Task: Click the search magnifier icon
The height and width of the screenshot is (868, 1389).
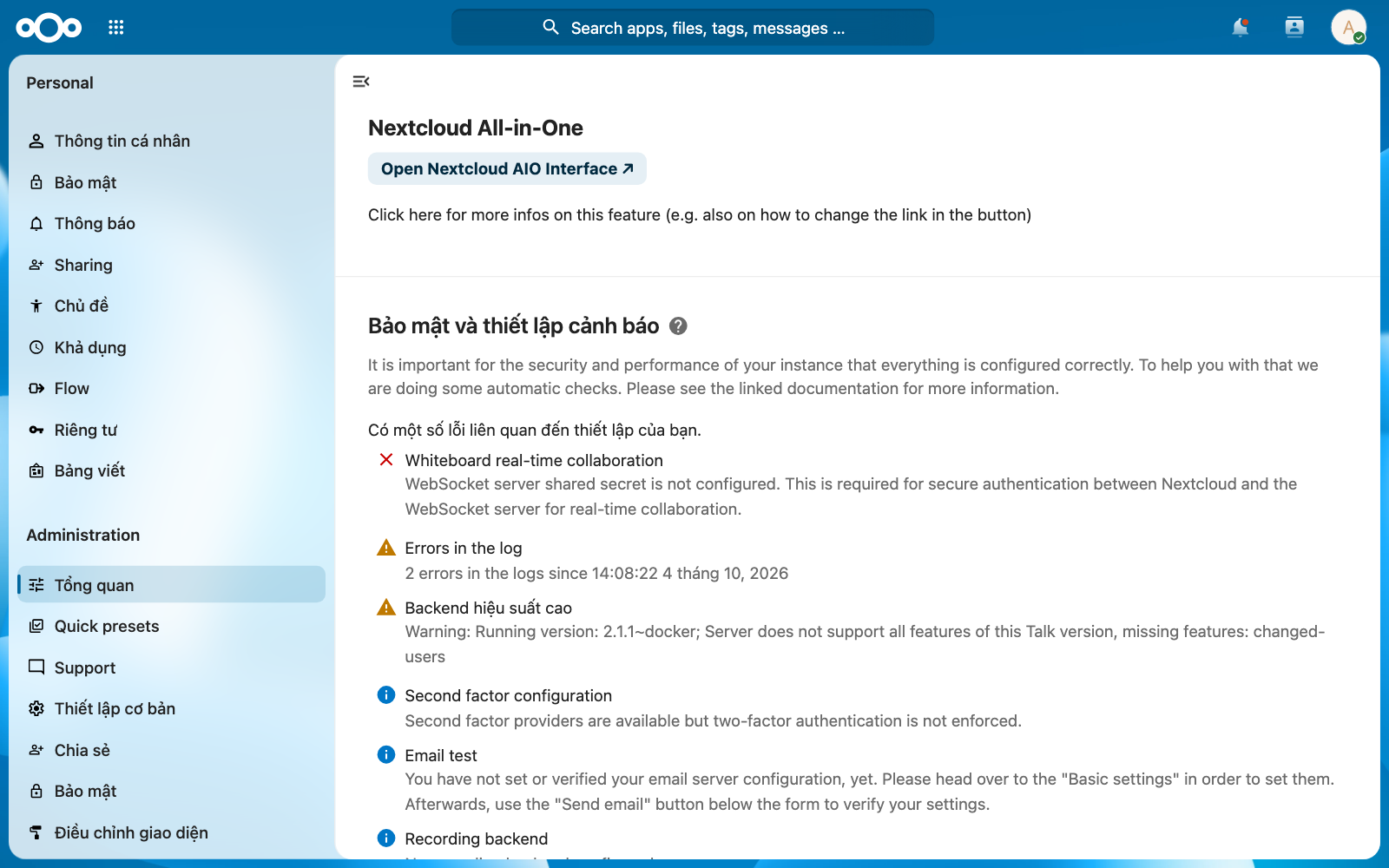Action: pyautogui.click(x=550, y=28)
